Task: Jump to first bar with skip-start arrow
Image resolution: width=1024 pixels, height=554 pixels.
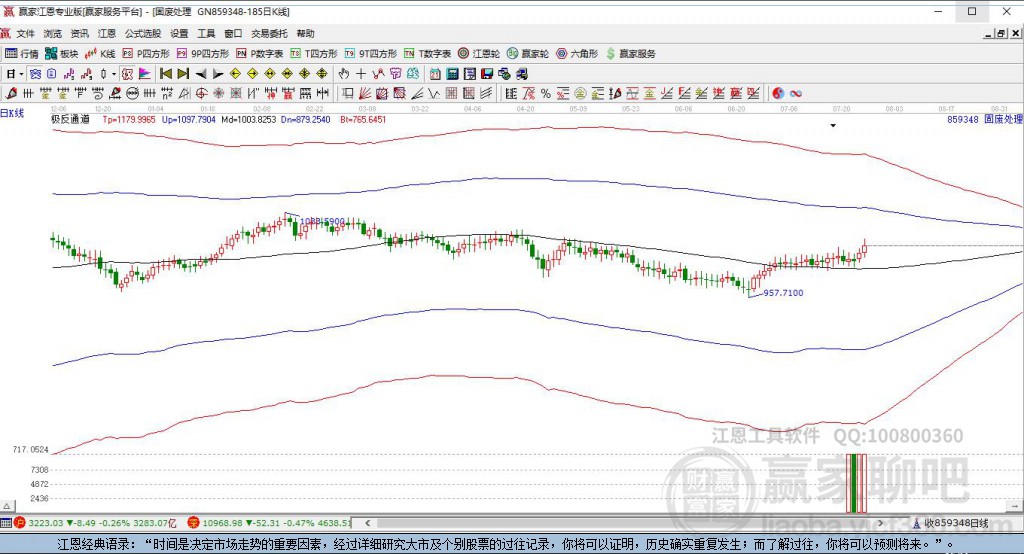Action: click(166, 74)
